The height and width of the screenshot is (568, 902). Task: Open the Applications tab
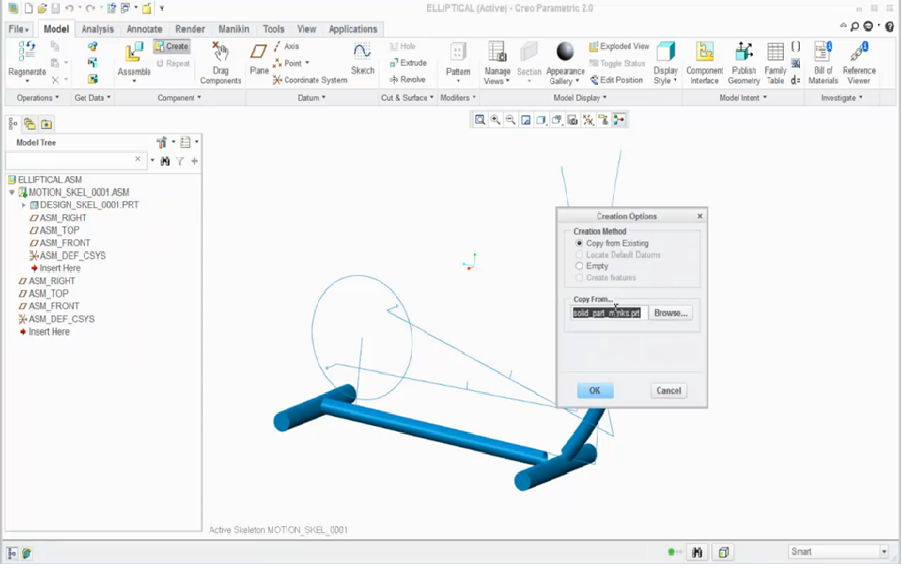click(353, 29)
